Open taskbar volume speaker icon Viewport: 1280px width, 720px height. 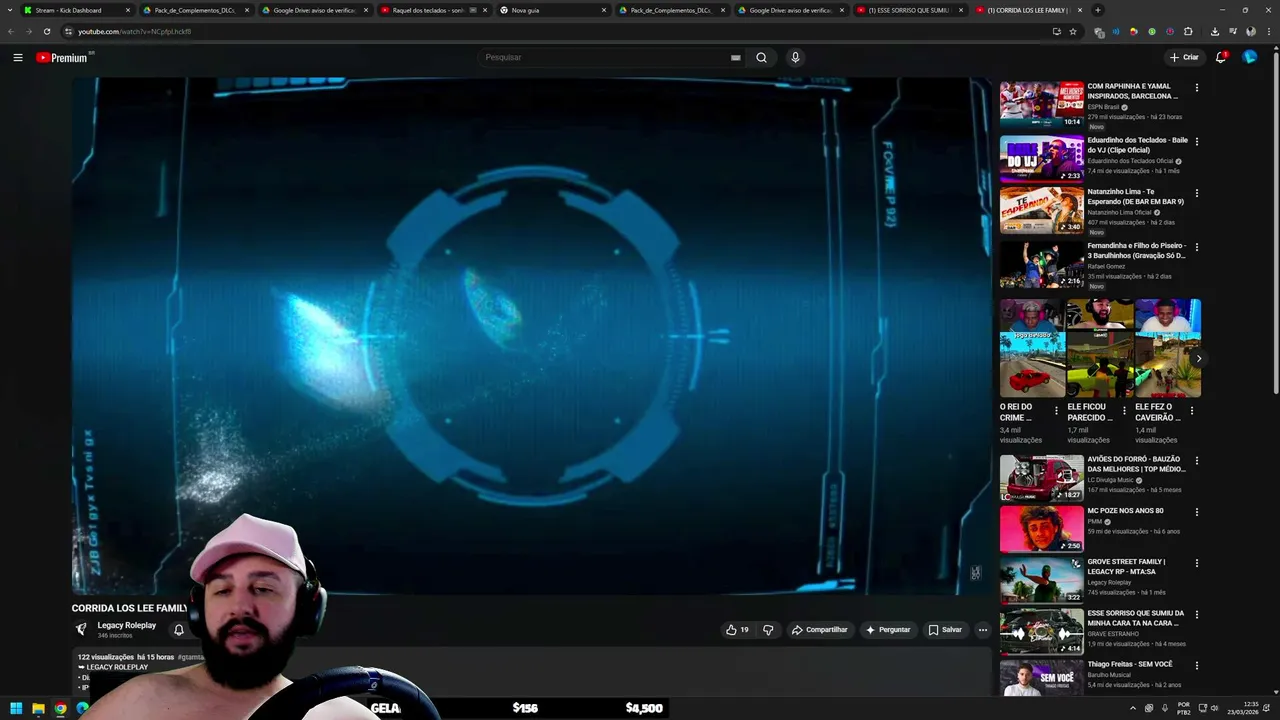(x=1214, y=708)
